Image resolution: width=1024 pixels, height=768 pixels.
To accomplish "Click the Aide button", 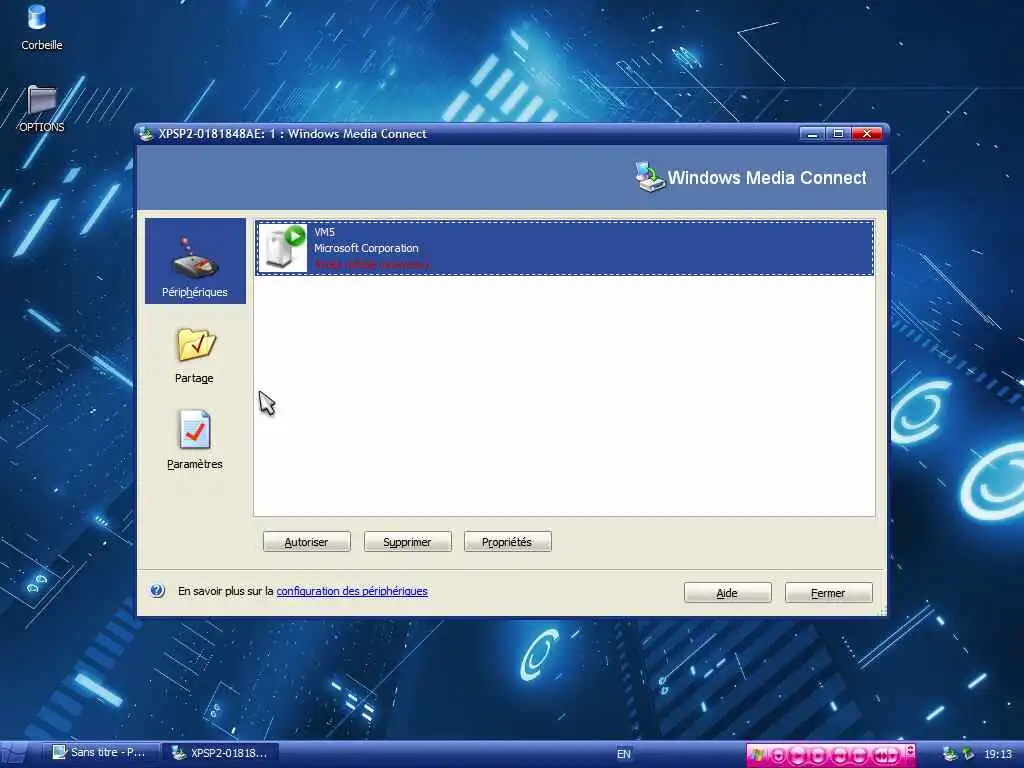I will click(728, 592).
